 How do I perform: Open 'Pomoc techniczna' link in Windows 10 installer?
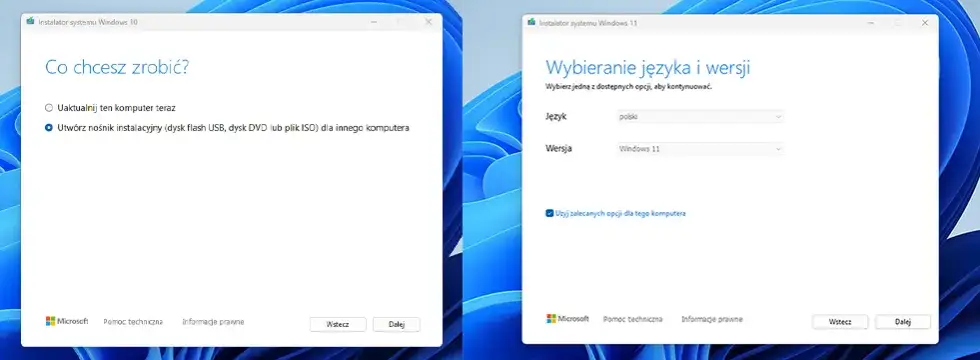133,322
